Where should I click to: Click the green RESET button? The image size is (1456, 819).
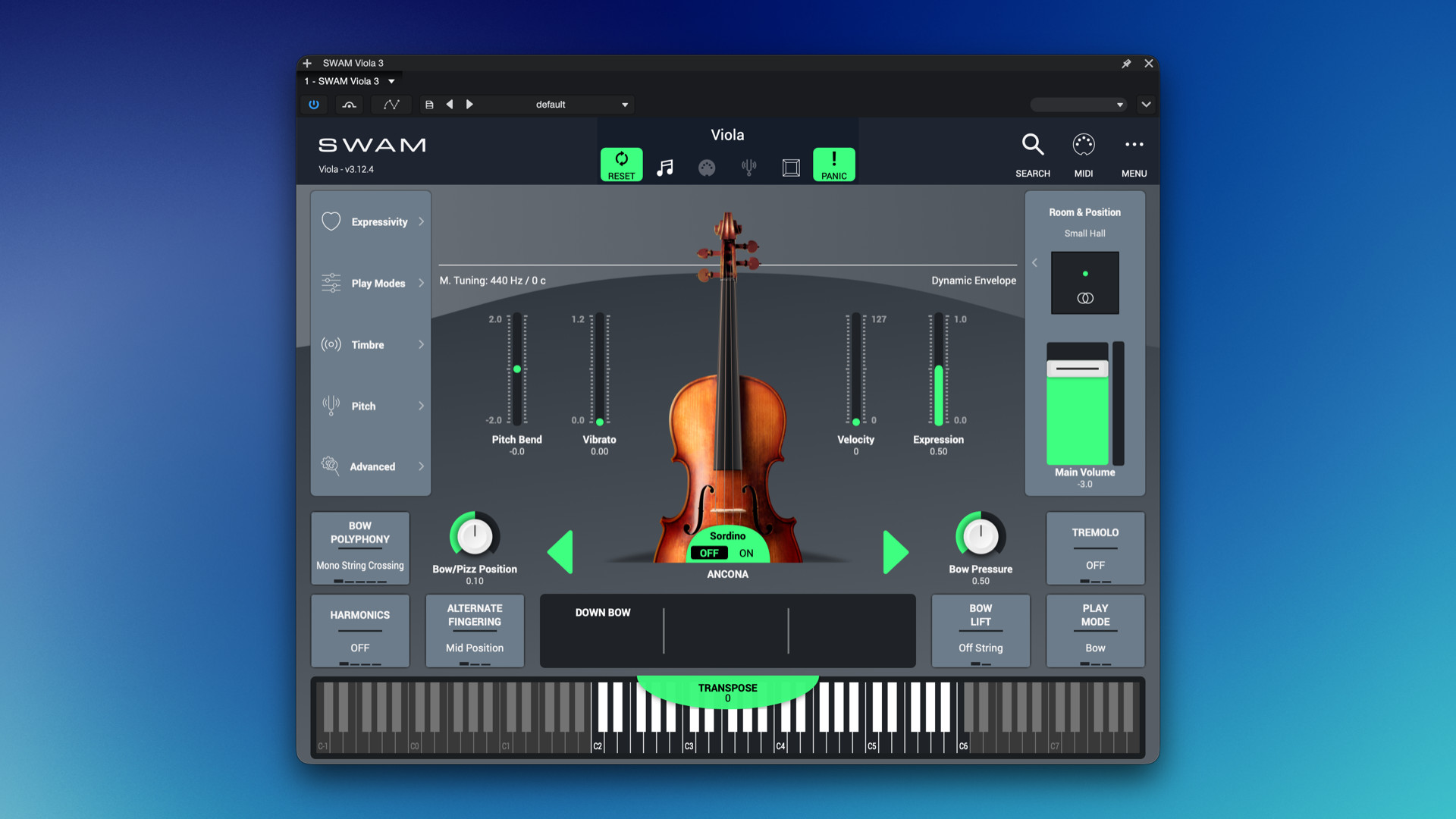coord(621,165)
